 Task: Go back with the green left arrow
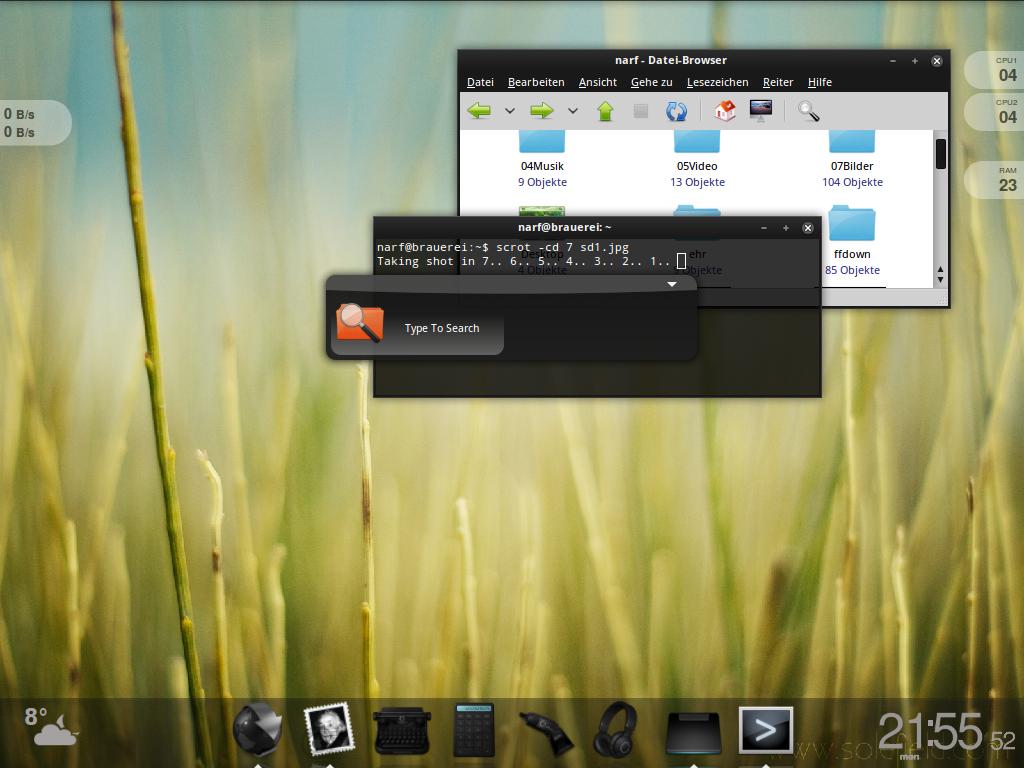tap(479, 111)
